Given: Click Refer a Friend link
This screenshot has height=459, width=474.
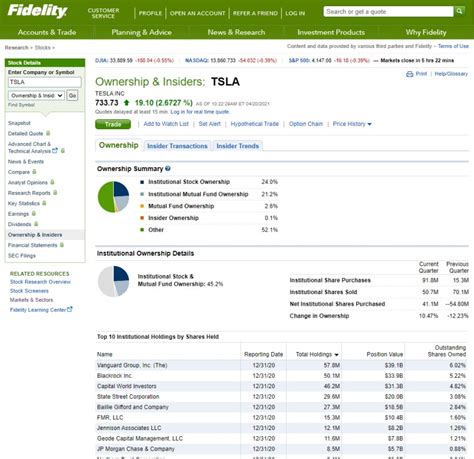Looking at the screenshot, I should (x=255, y=13).
